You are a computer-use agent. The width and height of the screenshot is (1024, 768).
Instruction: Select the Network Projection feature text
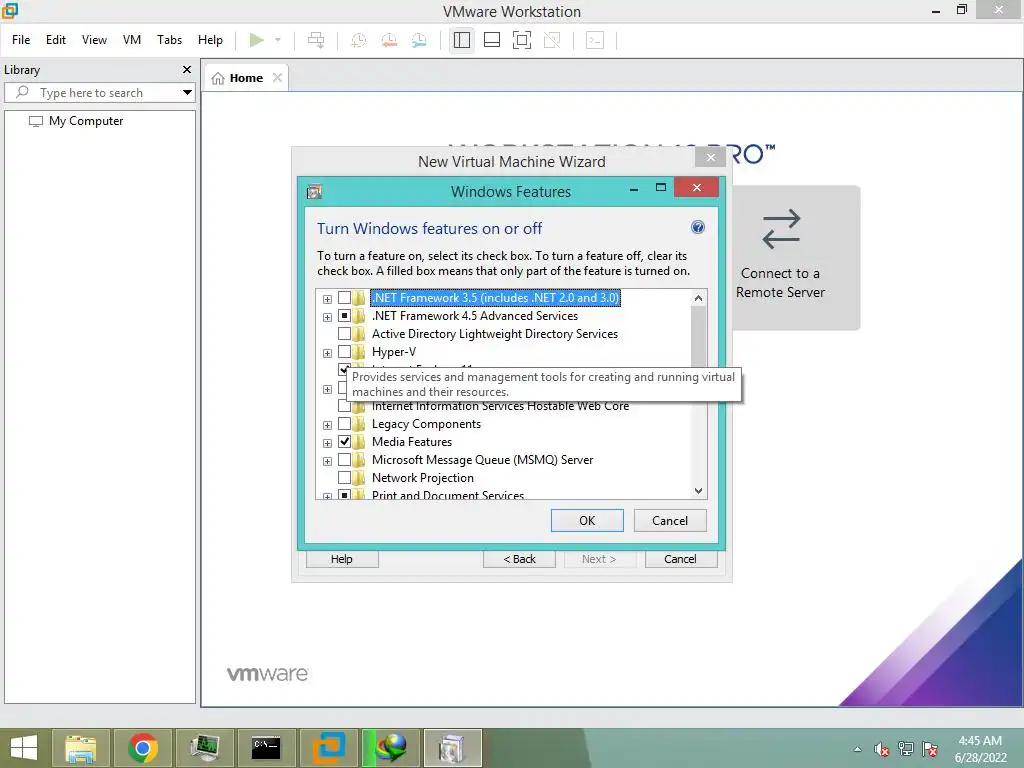point(423,478)
